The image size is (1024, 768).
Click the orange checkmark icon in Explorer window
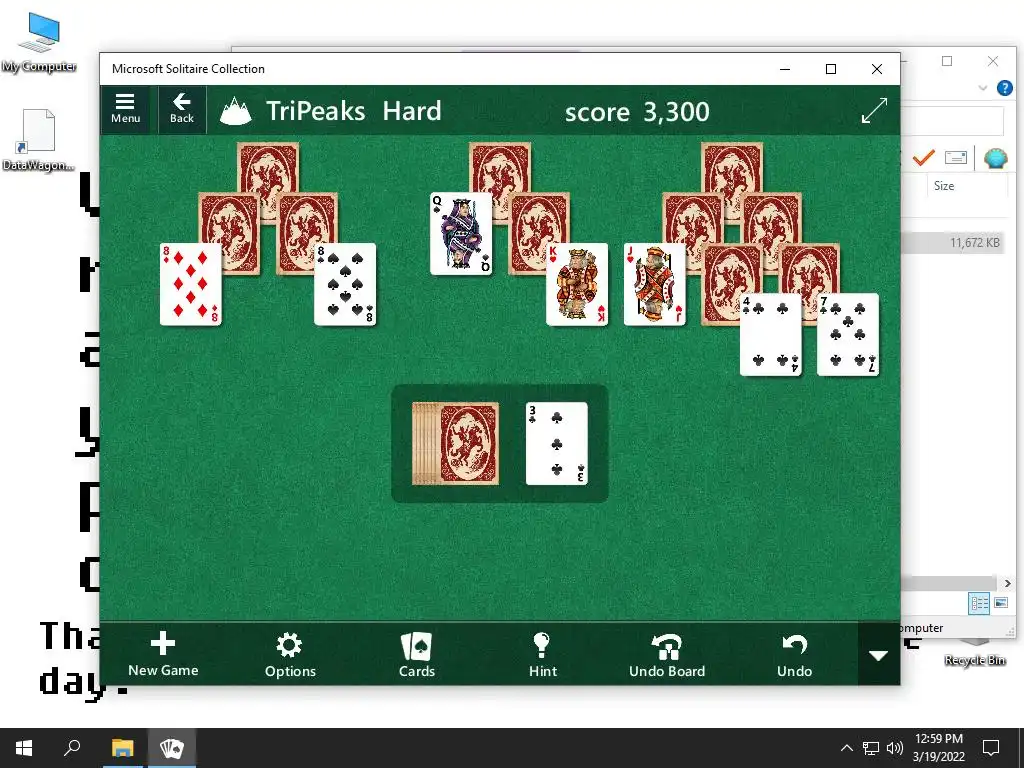coord(923,157)
